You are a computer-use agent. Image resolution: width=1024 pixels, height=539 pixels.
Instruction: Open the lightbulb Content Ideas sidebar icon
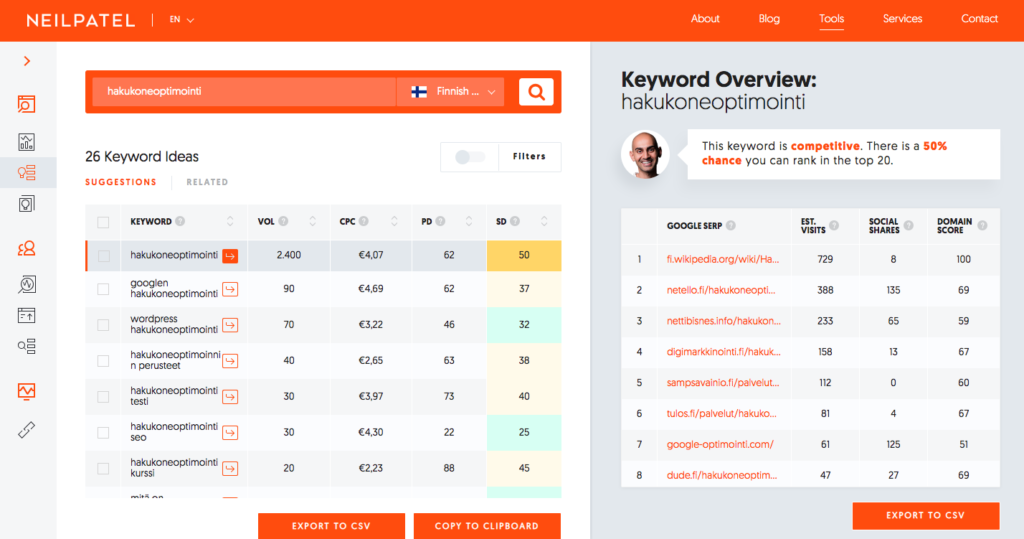[x=26, y=204]
